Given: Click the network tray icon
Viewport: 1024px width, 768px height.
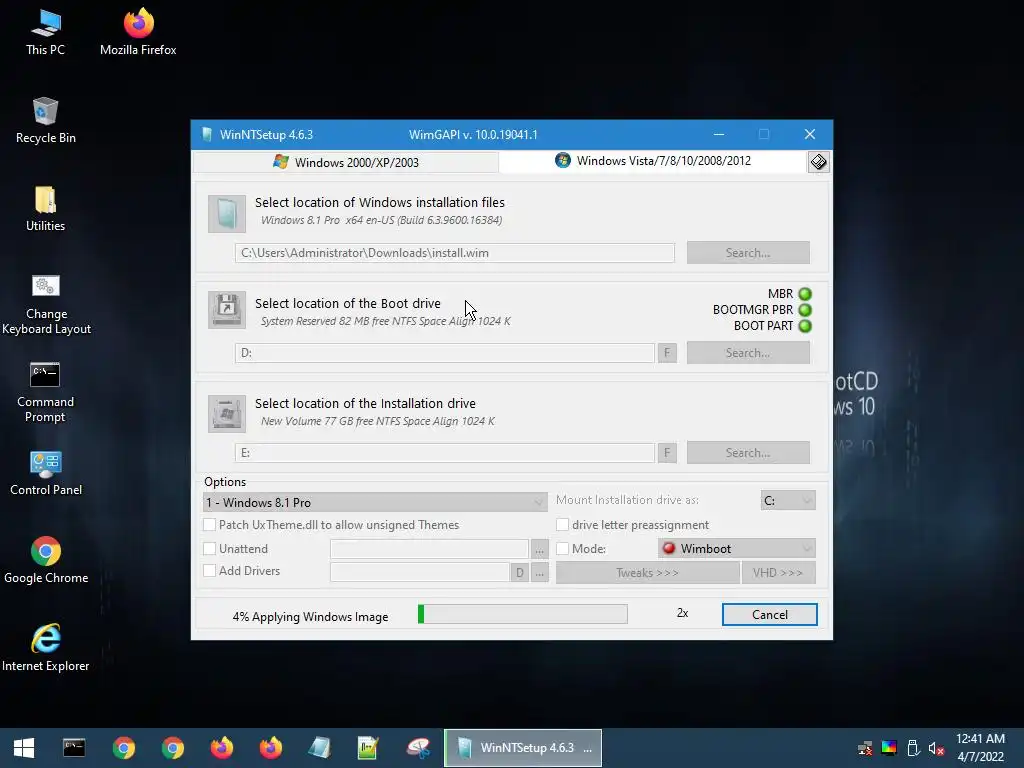Looking at the screenshot, I should click(x=865, y=748).
